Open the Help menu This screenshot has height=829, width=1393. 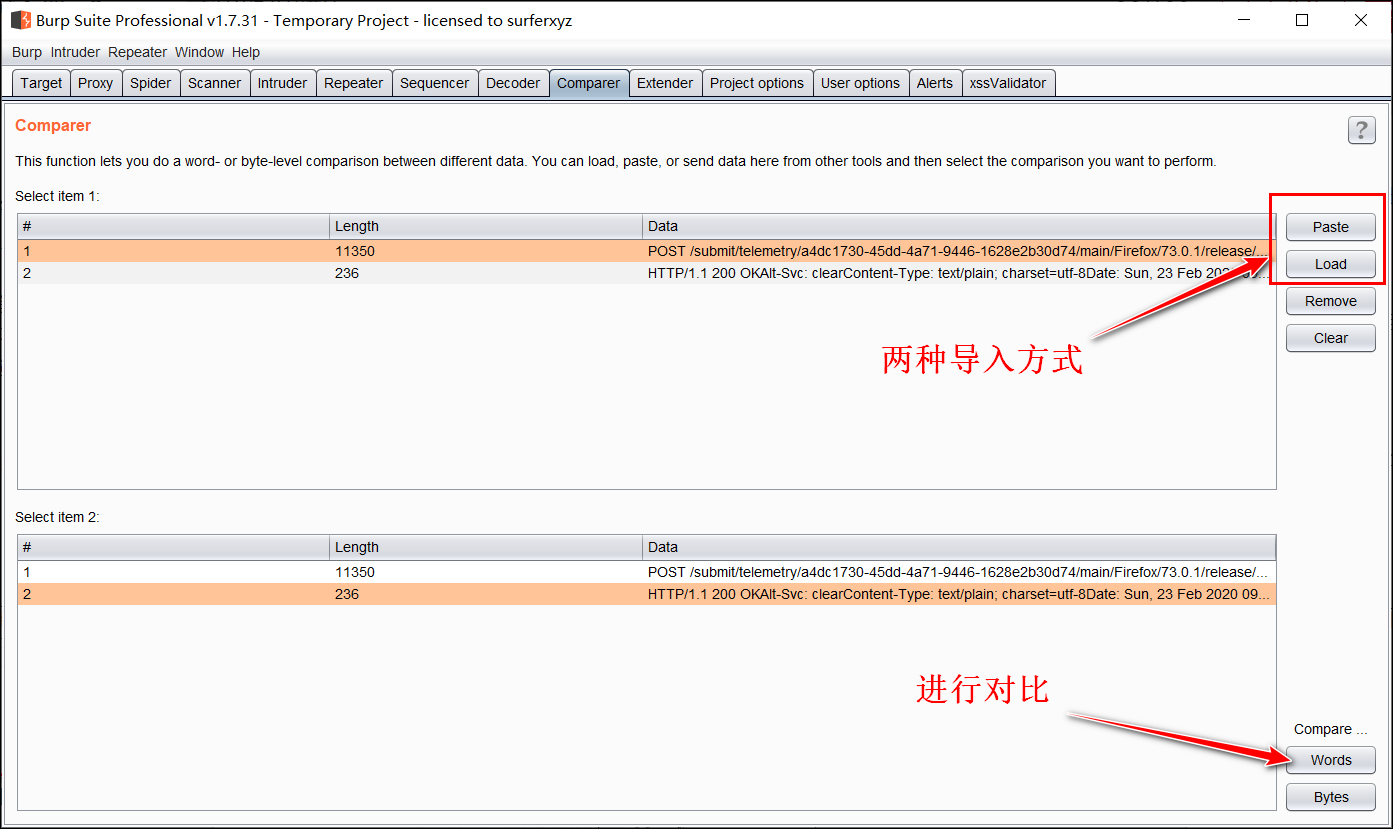pos(246,52)
